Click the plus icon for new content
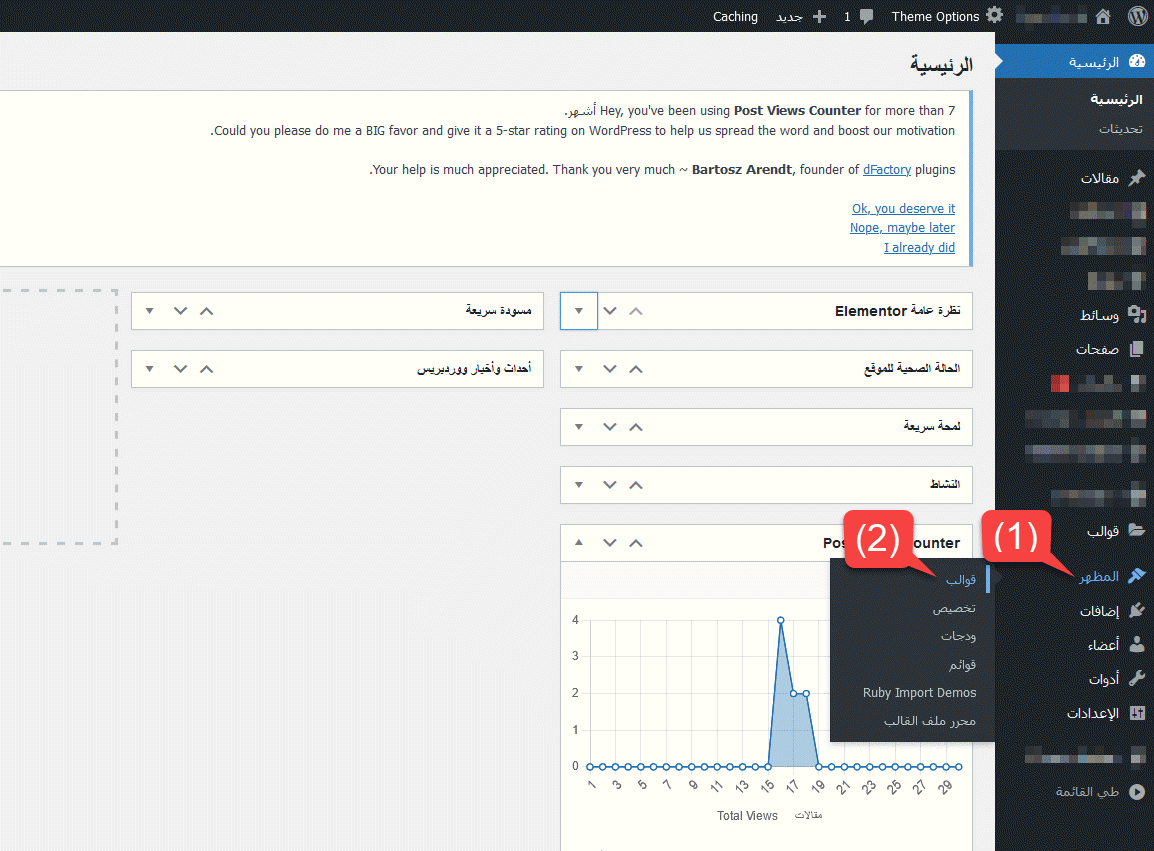Viewport: 1154px width, 851px height. point(820,16)
